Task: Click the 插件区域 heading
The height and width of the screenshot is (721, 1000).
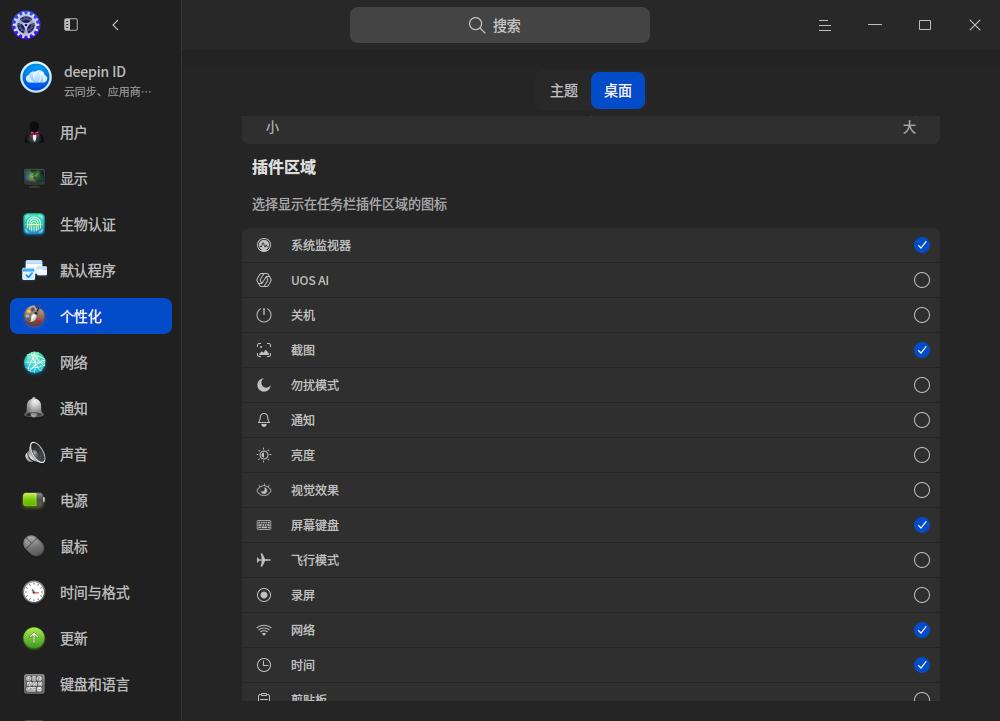Action: 284,167
